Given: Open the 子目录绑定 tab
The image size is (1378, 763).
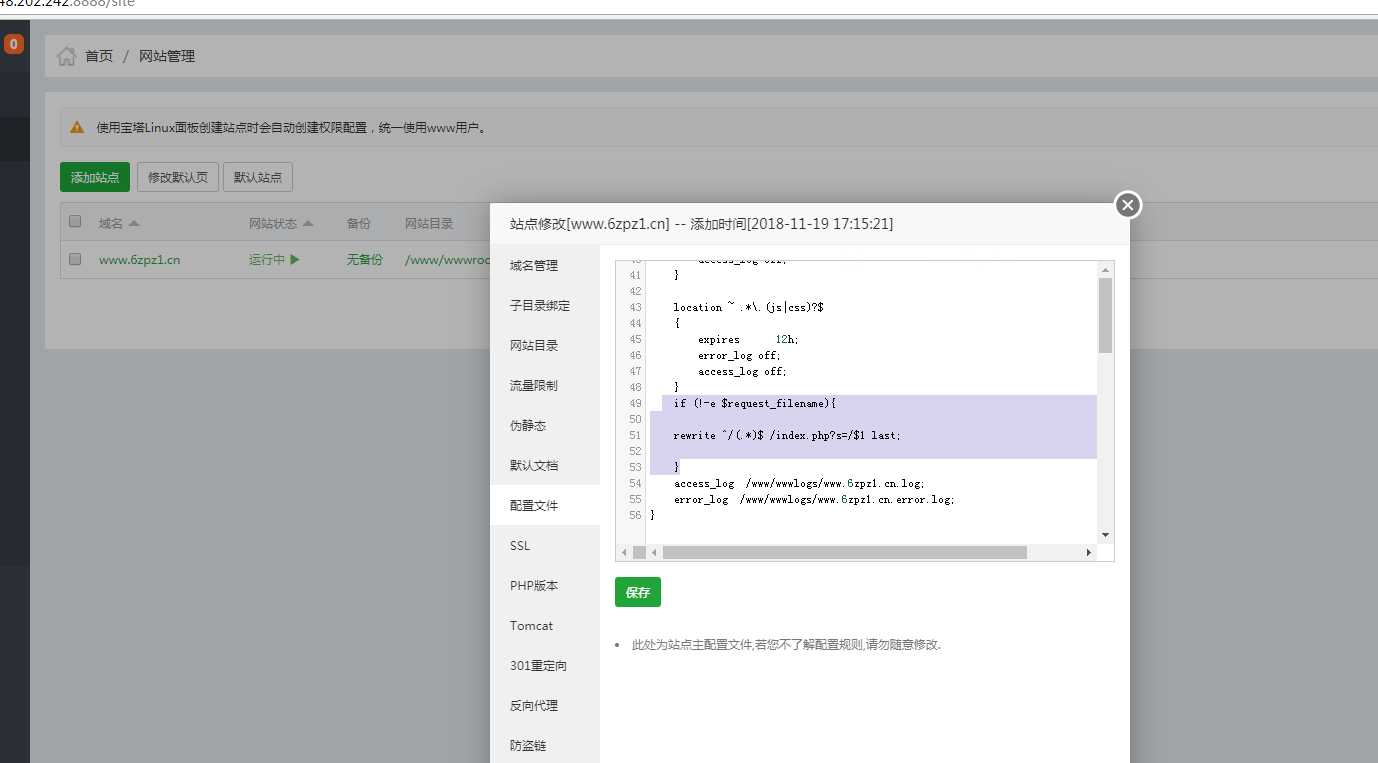Looking at the screenshot, I should pos(545,306).
